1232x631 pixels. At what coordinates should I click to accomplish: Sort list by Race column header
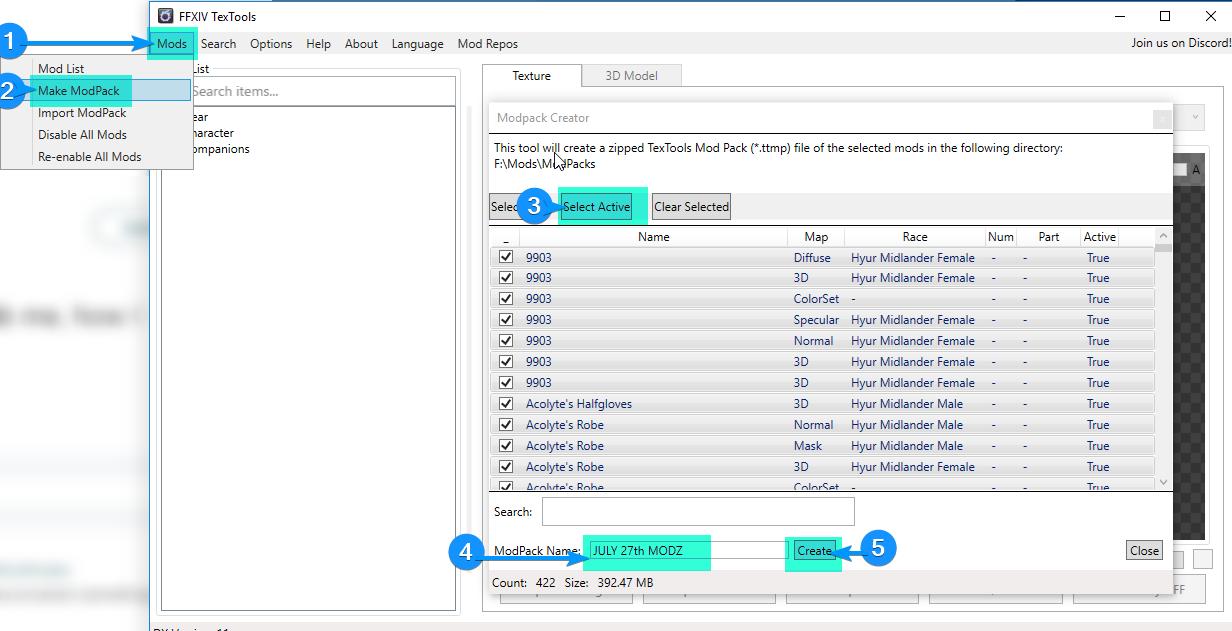point(915,237)
